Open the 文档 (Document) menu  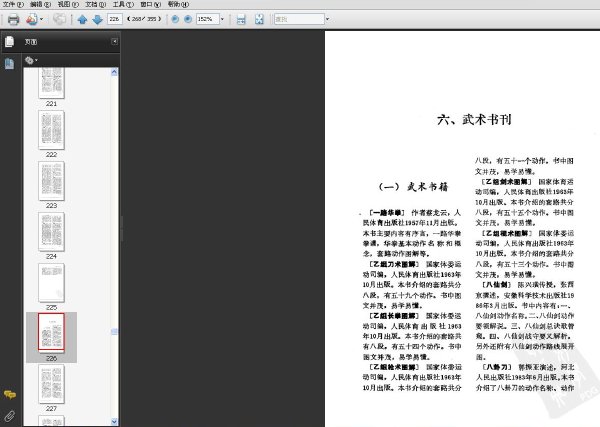[x=96, y=4]
